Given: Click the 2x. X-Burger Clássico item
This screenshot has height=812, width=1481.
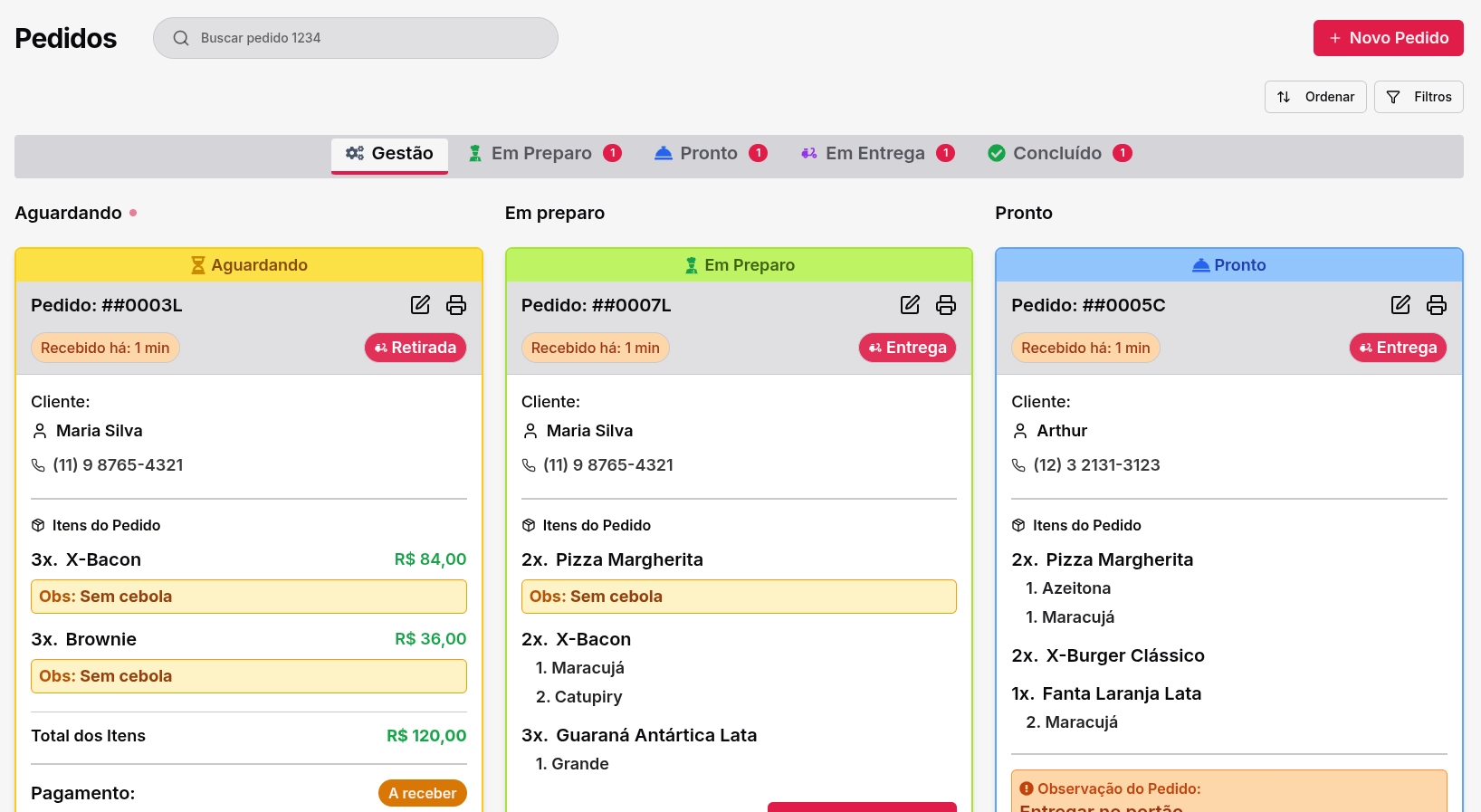Looking at the screenshot, I should [1108, 655].
